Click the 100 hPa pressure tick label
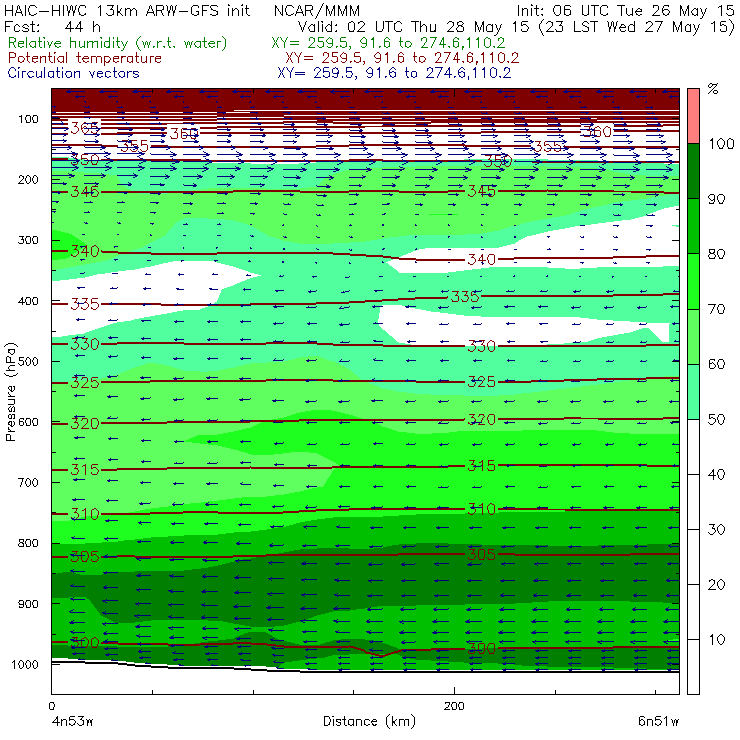740x740 pixels. (28, 119)
